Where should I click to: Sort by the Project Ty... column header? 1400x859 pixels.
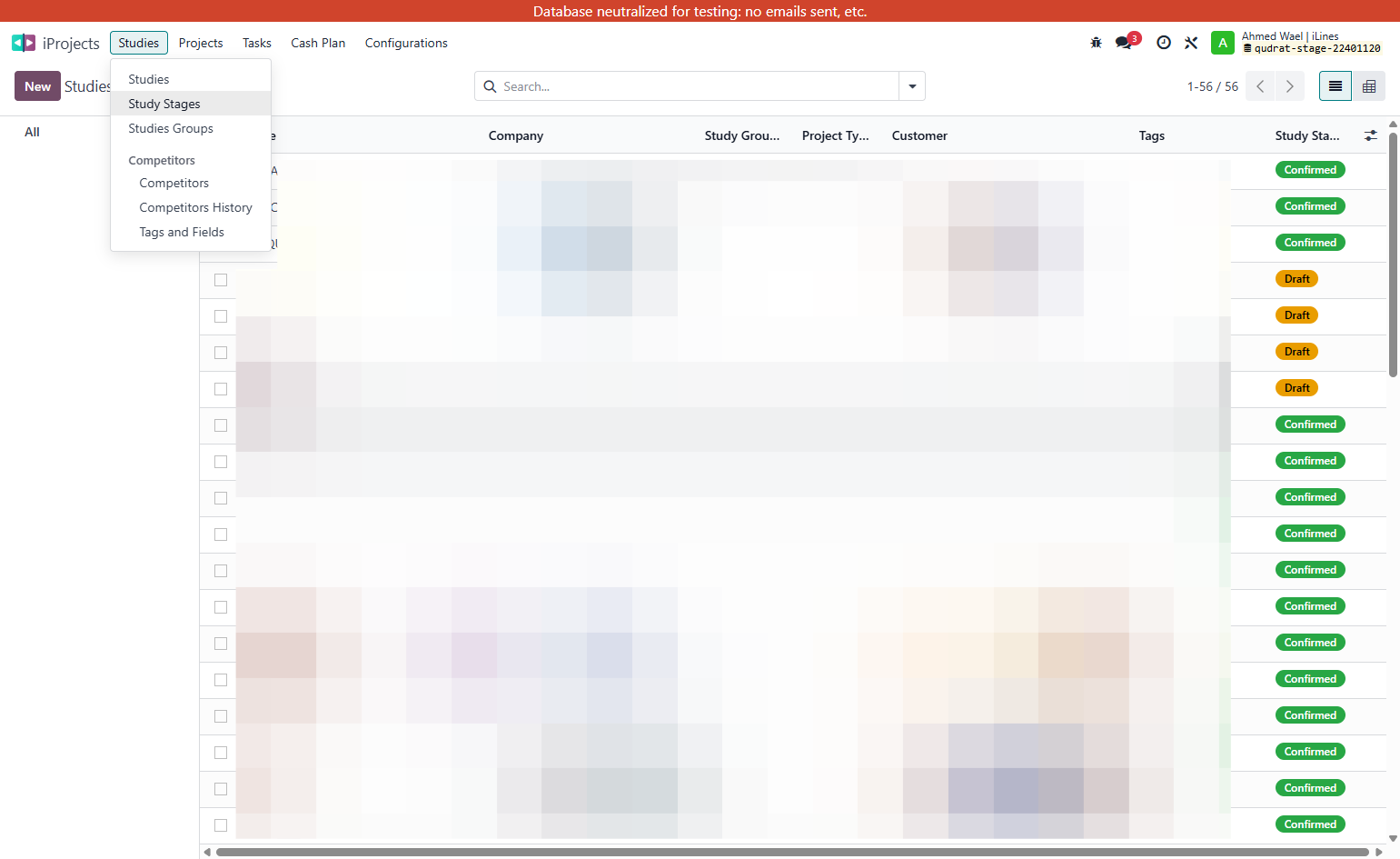pos(836,135)
